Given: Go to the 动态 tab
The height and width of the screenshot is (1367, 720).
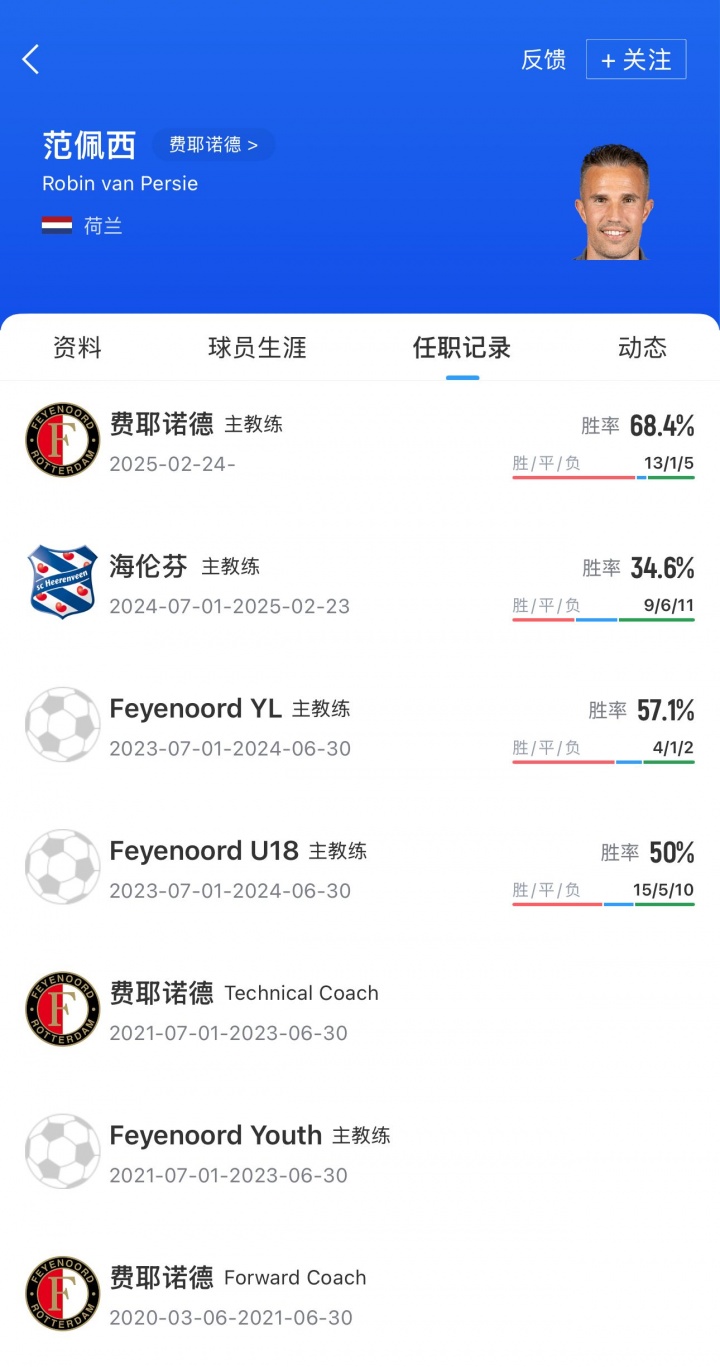Looking at the screenshot, I should pyautogui.click(x=642, y=348).
